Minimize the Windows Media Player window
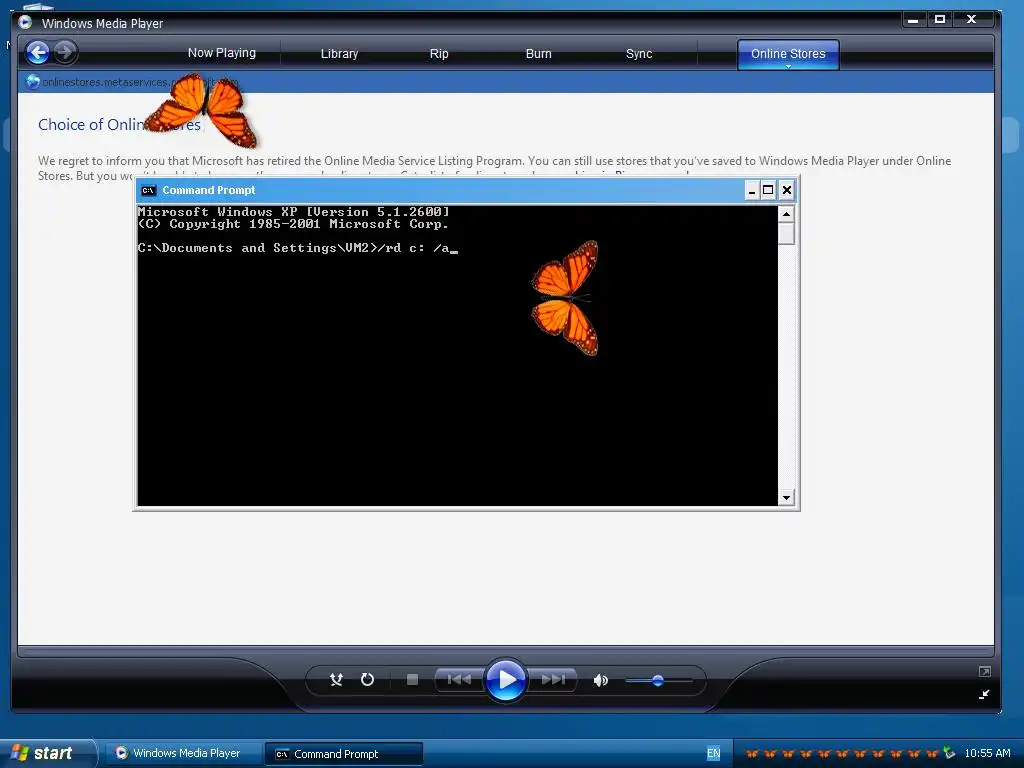Viewport: 1024px width, 768px height. tap(913, 20)
